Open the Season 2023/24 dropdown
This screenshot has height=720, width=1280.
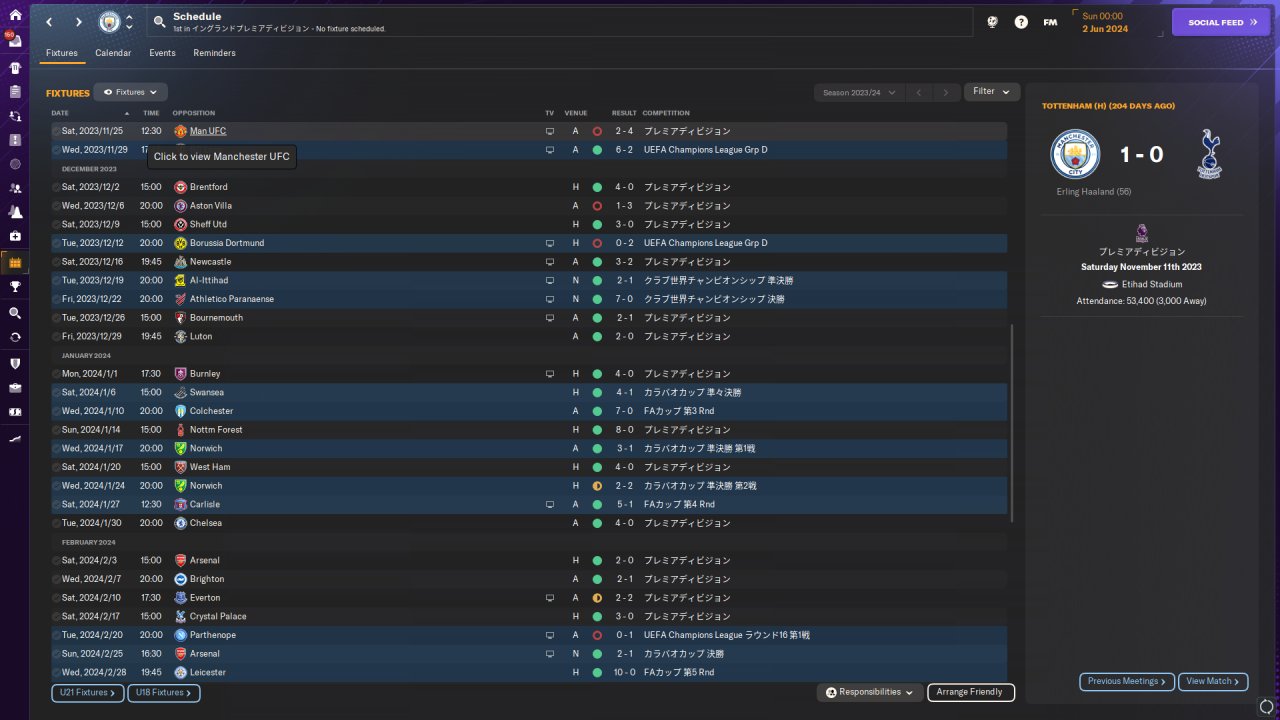click(x=859, y=92)
